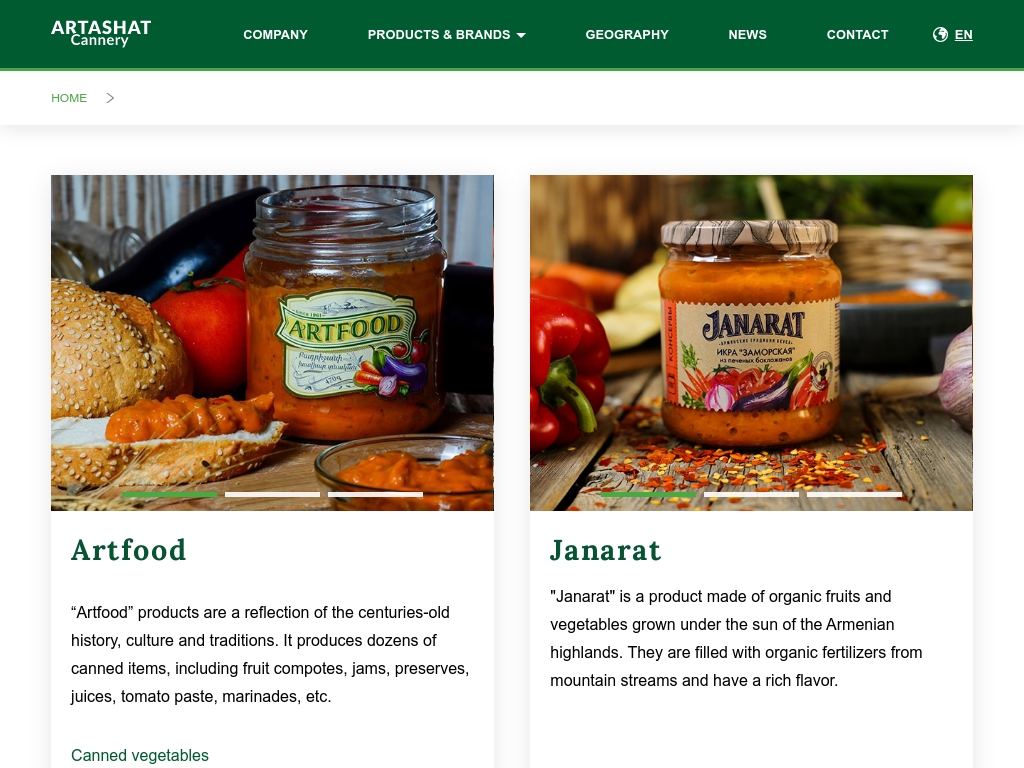Screen dimensions: 1024x768
Task: Select third slide indicator on Janarat image
Action: (854, 494)
